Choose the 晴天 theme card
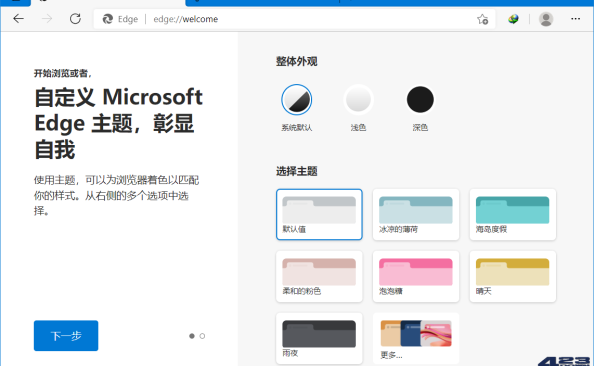Image resolution: width=594 pixels, height=366 pixels. coord(513,276)
